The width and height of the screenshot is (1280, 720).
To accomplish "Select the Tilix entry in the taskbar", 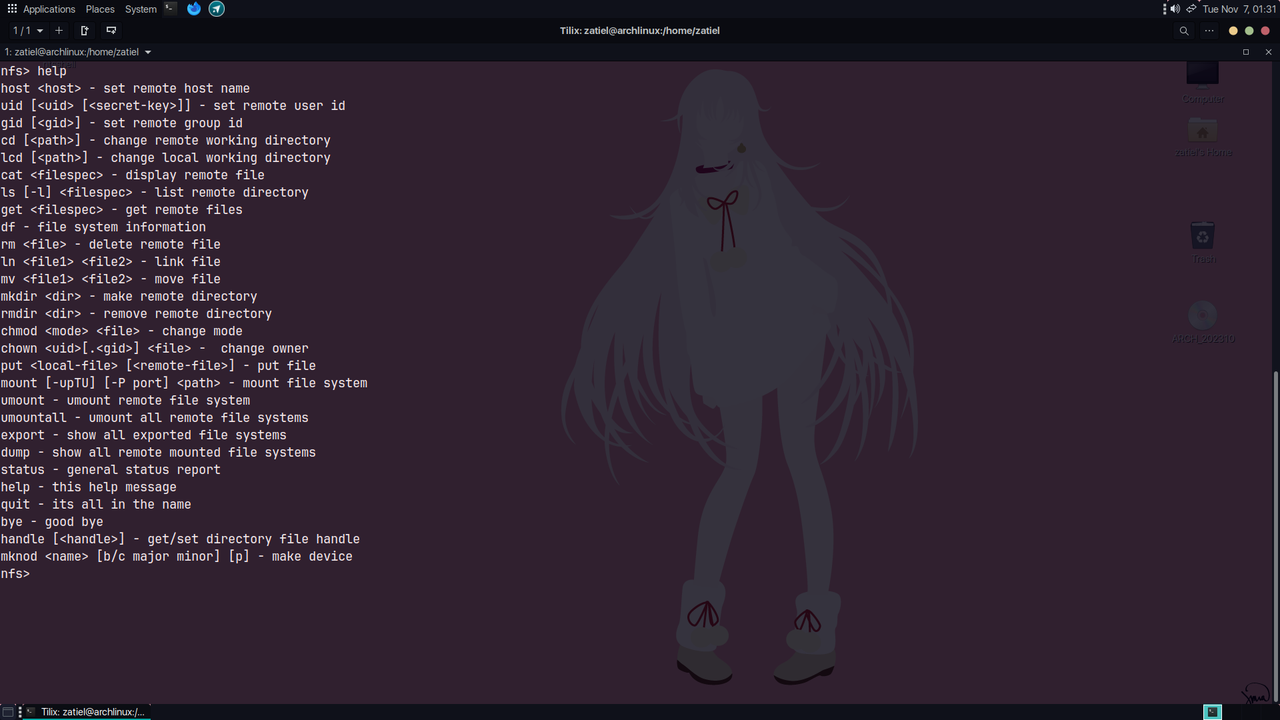I will coord(90,711).
